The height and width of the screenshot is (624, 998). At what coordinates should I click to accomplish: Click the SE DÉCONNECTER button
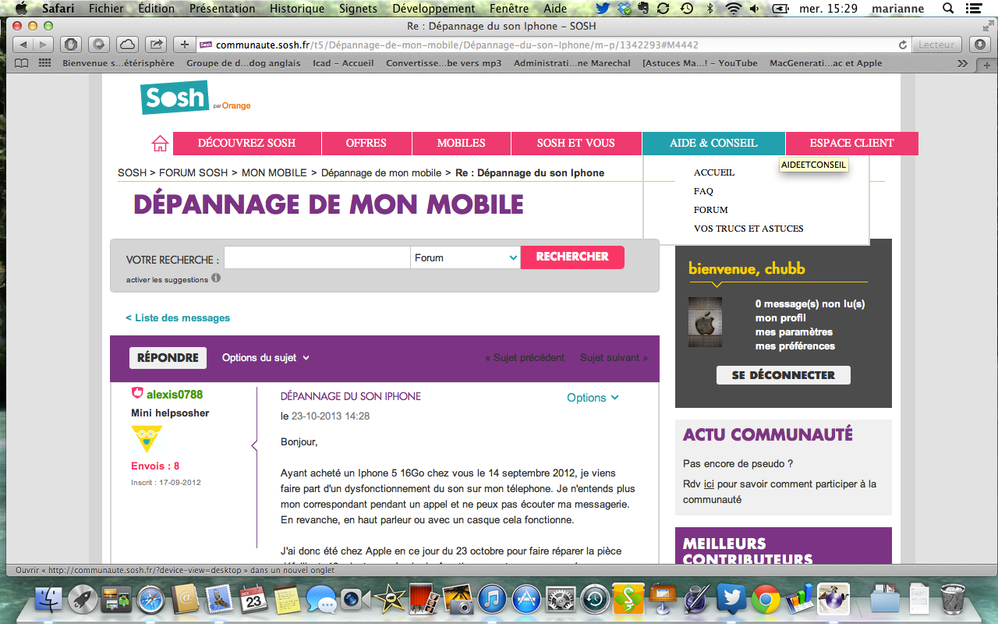point(783,375)
